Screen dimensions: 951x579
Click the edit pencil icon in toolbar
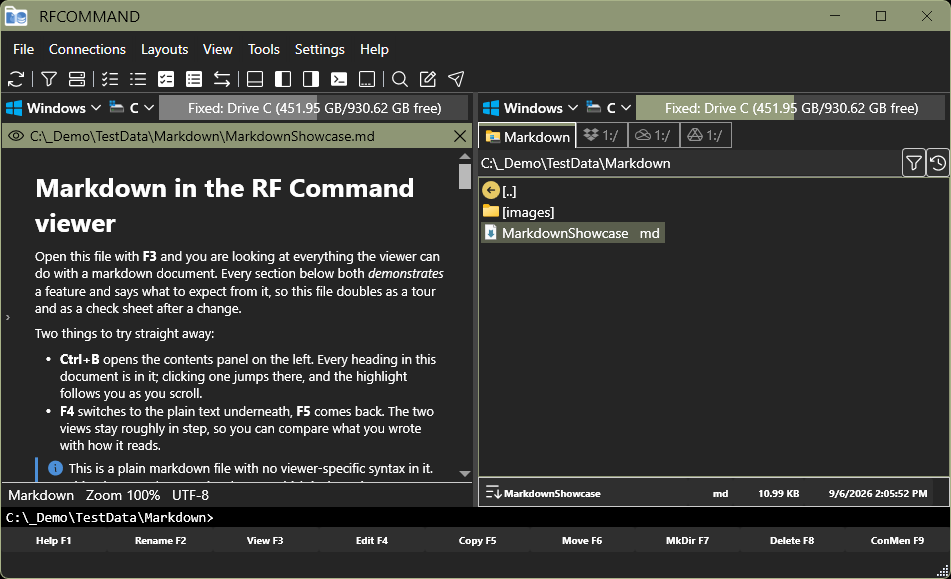(428, 79)
